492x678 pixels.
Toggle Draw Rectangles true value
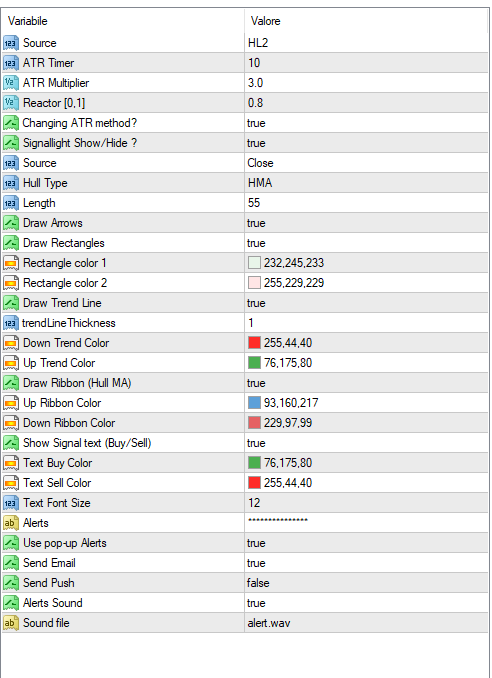[x=256, y=243]
